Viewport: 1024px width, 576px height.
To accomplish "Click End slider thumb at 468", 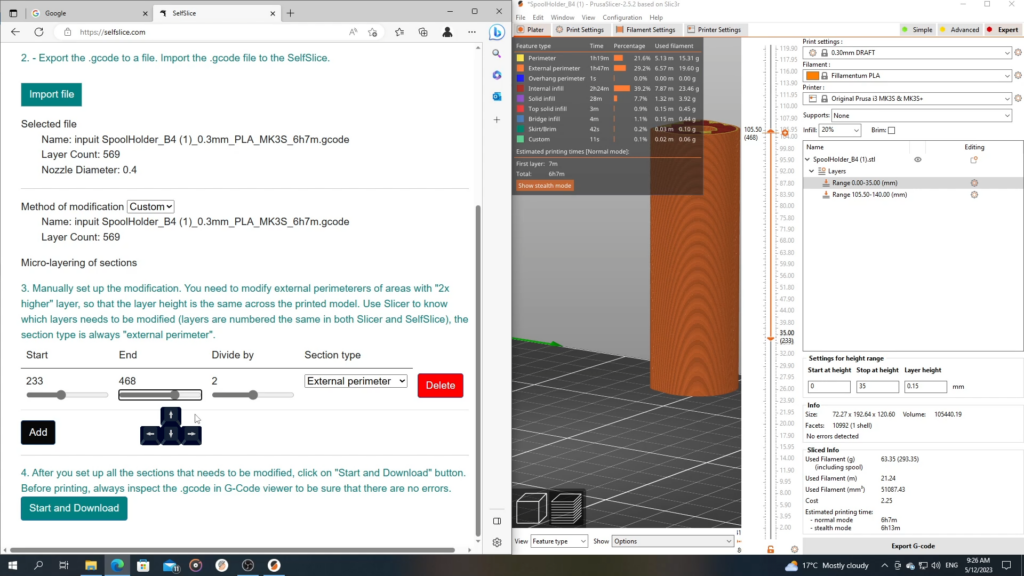I will [175, 395].
